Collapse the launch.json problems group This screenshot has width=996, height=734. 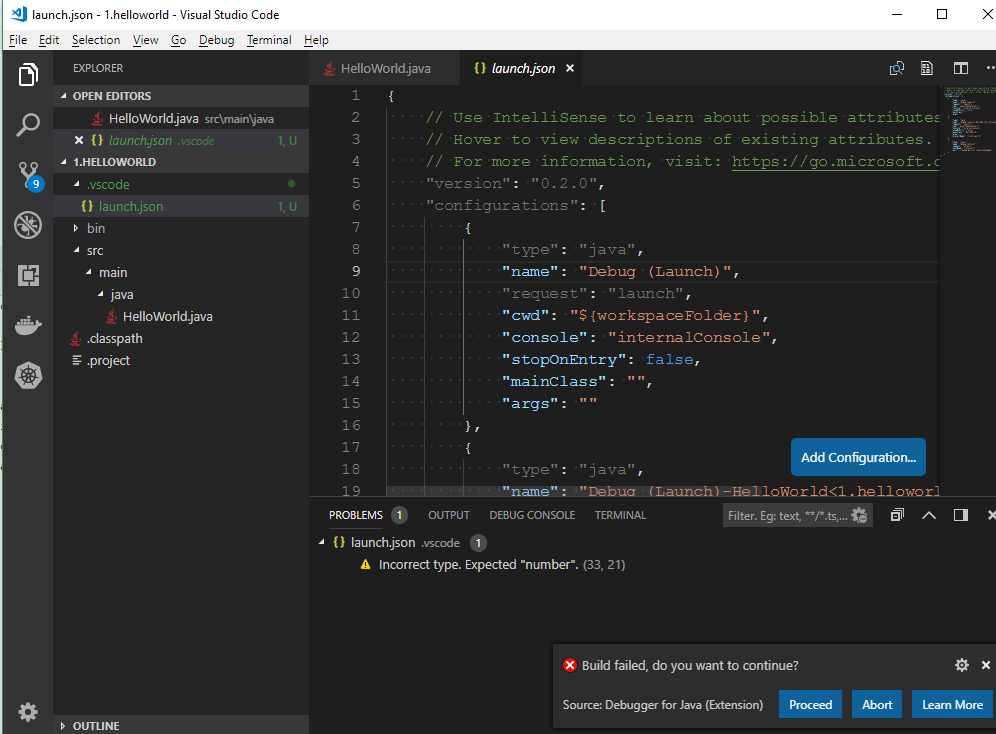click(x=321, y=542)
